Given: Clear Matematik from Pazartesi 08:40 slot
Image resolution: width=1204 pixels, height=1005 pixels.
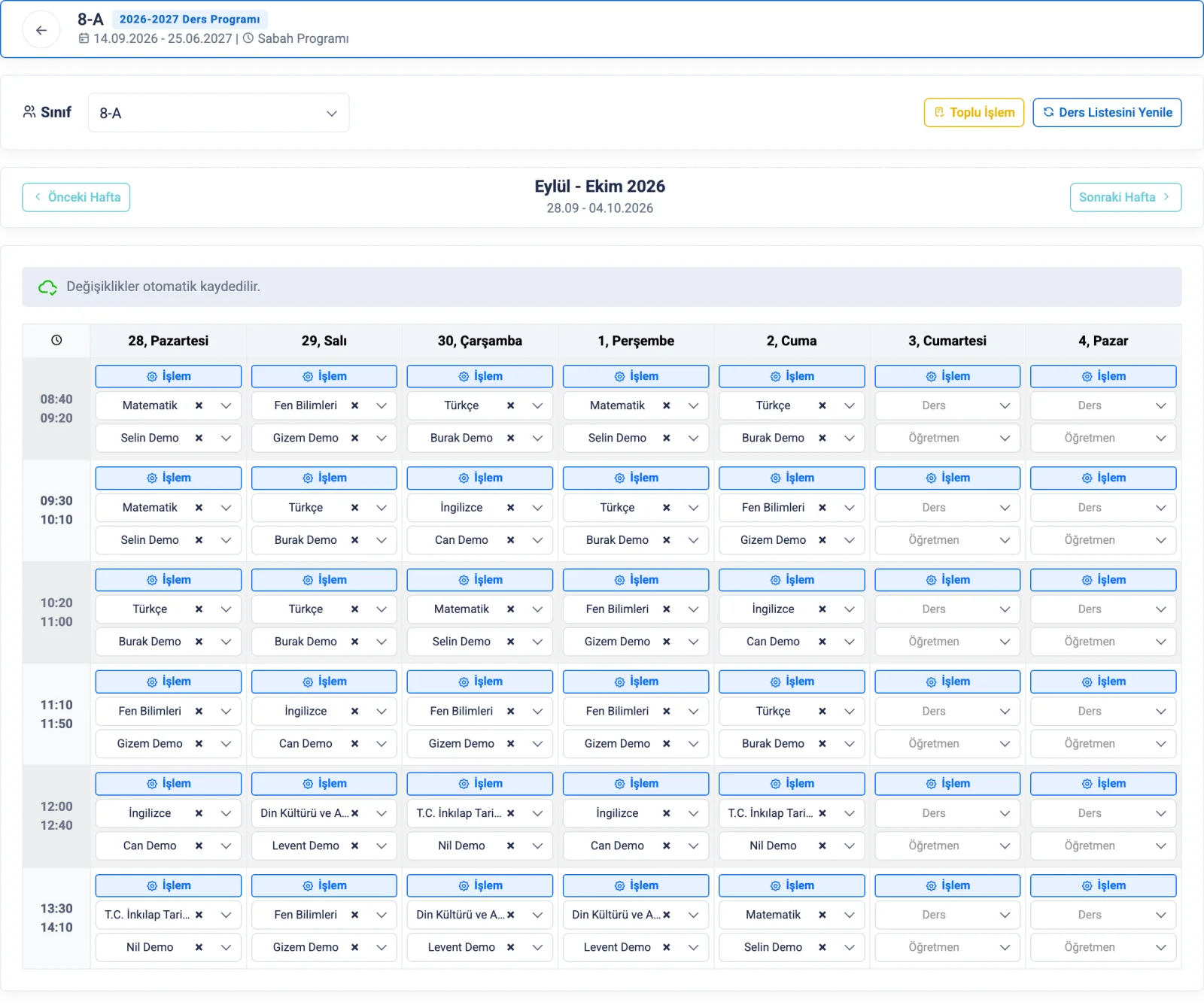Looking at the screenshot, I should click(199, 405).
